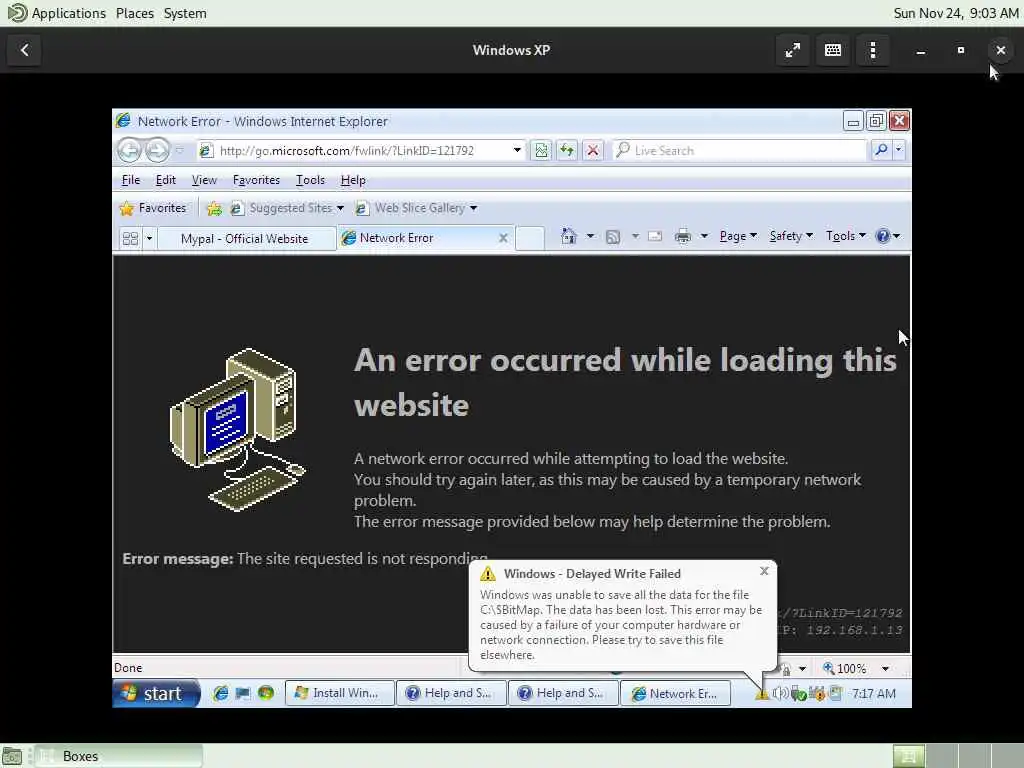Screen dimensions: 1024x768
Task: Launch Internet Explorer from Quick Launch
Action: coord(221,694)
